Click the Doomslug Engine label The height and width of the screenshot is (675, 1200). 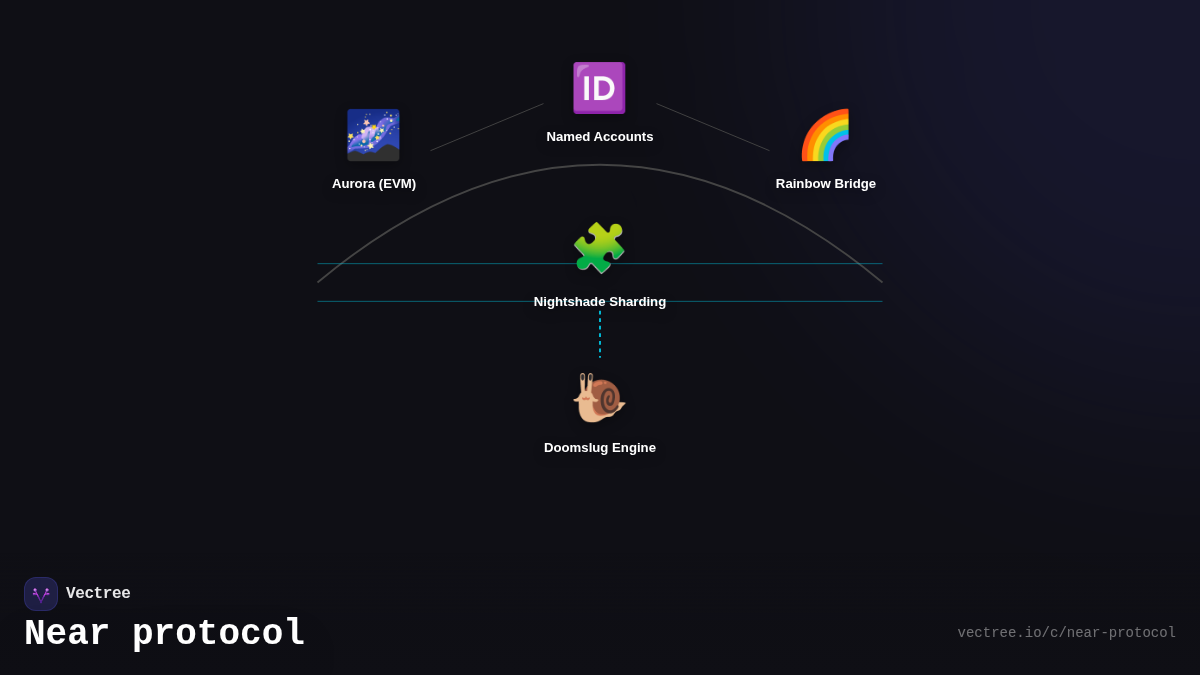599,447
